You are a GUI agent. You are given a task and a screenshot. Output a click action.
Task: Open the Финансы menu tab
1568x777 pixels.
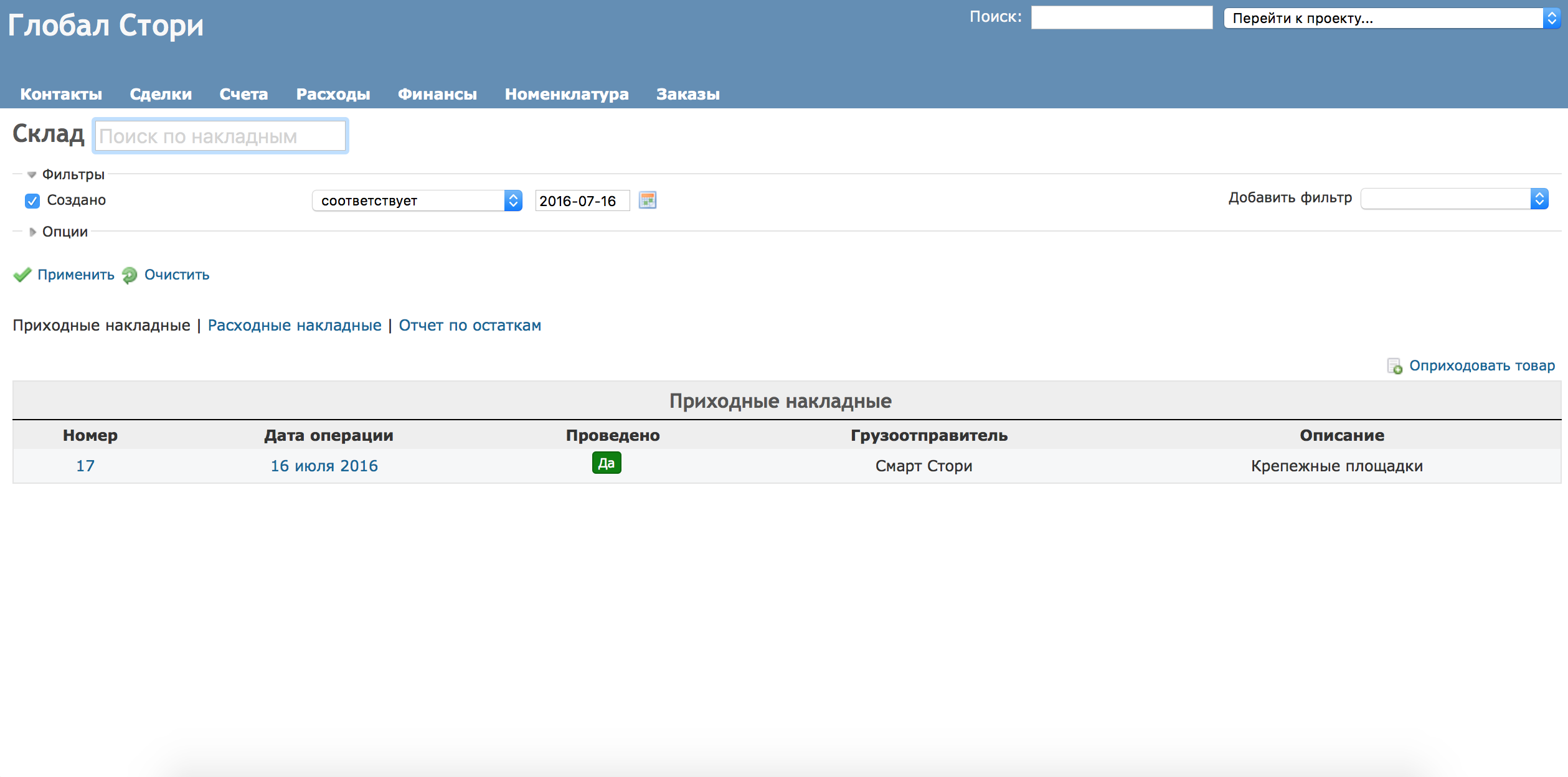click(x=437, y=94)
